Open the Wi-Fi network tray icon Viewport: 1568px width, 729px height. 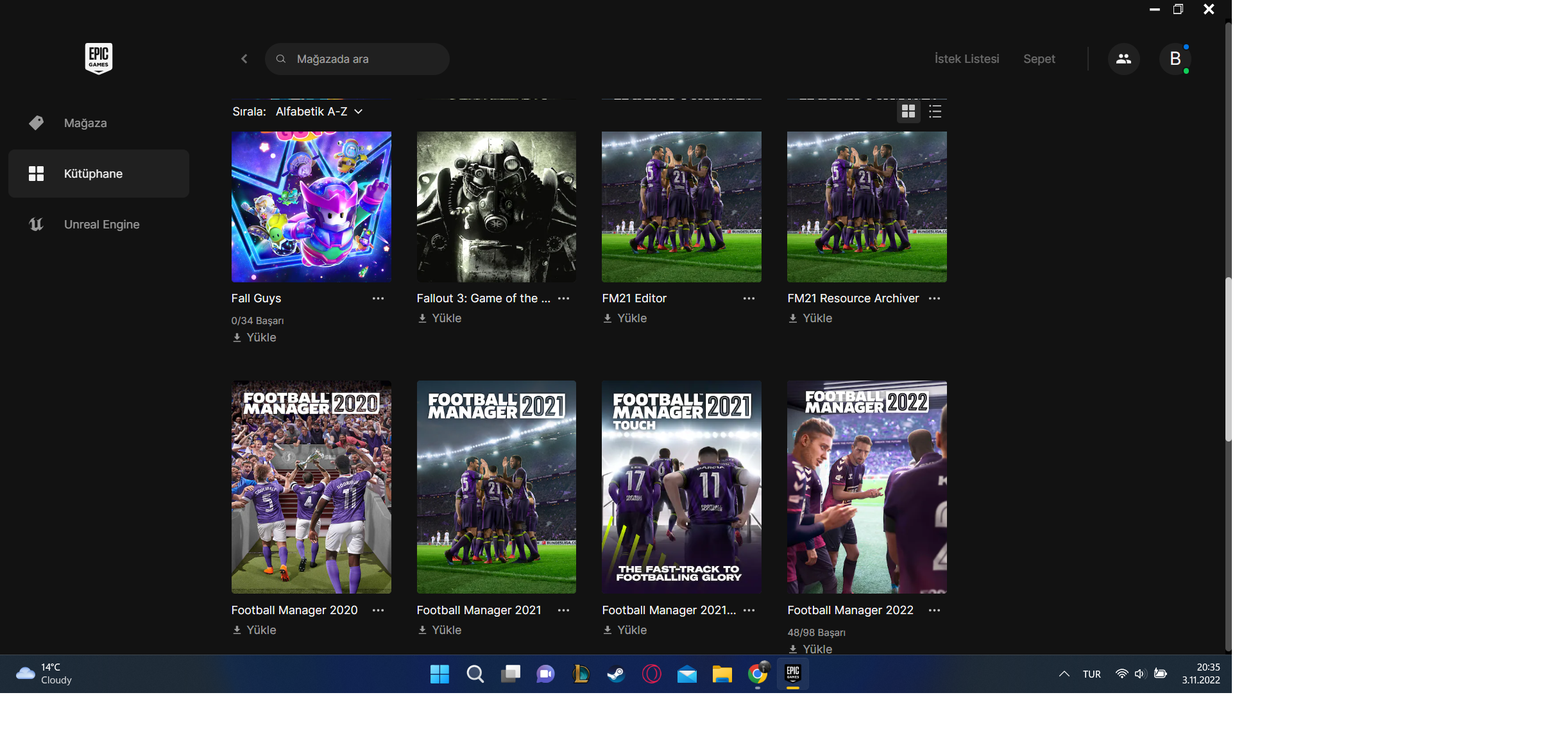pyautogui.click(x=1121, y=674)
